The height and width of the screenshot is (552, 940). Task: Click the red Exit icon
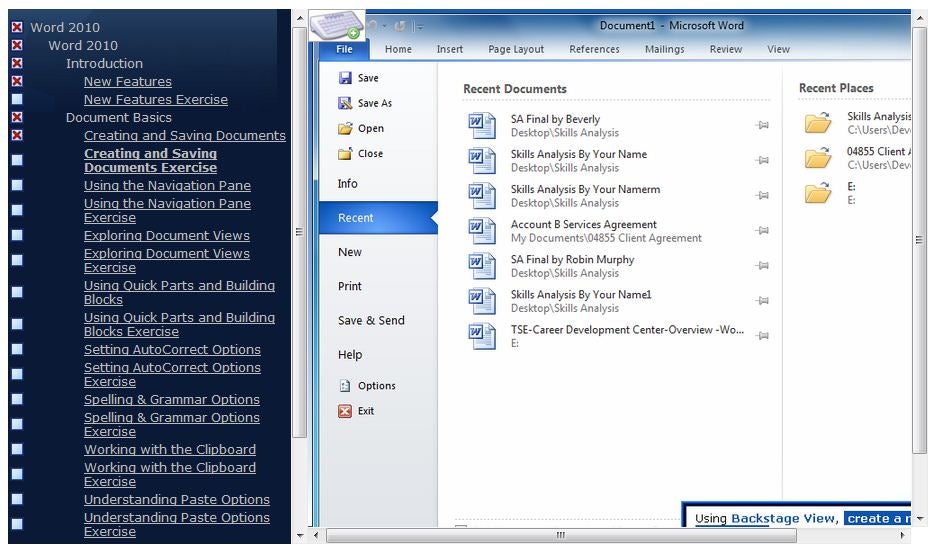click(x=345, y=411)
